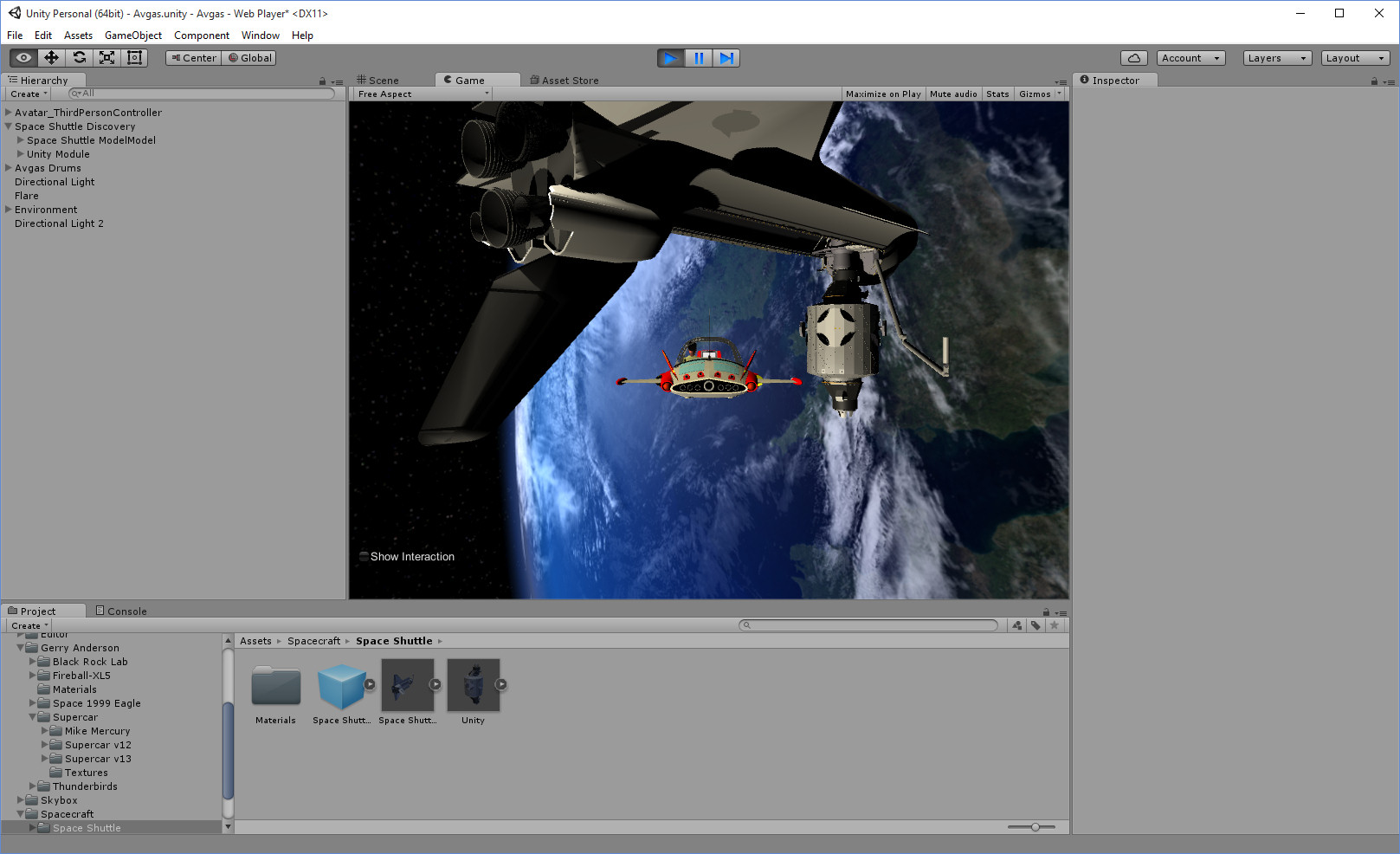Viewport: 1400px width, 854px height.
Task: Click the Play button
Action: coord(670,58)
